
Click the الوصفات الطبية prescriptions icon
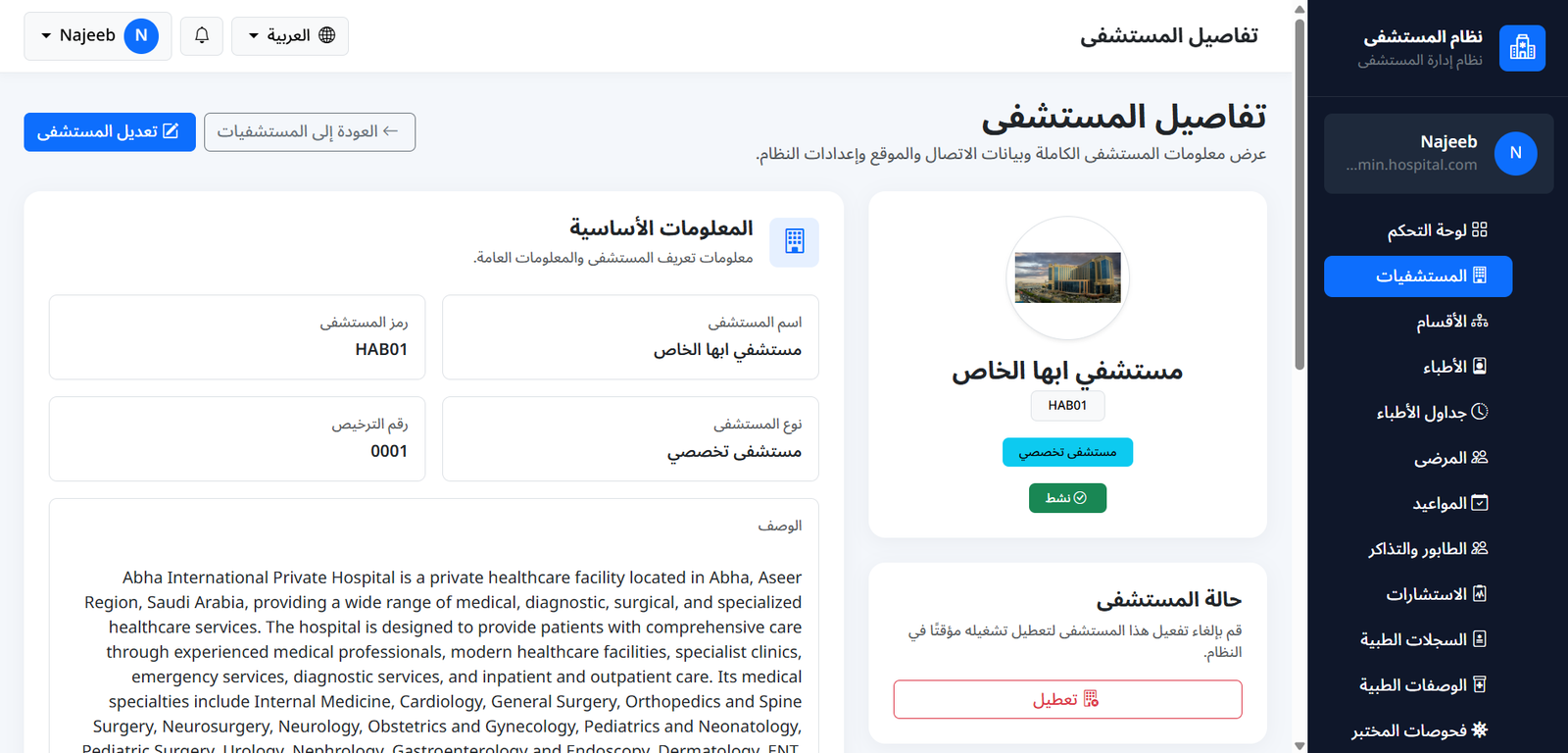pos(1480,684)
